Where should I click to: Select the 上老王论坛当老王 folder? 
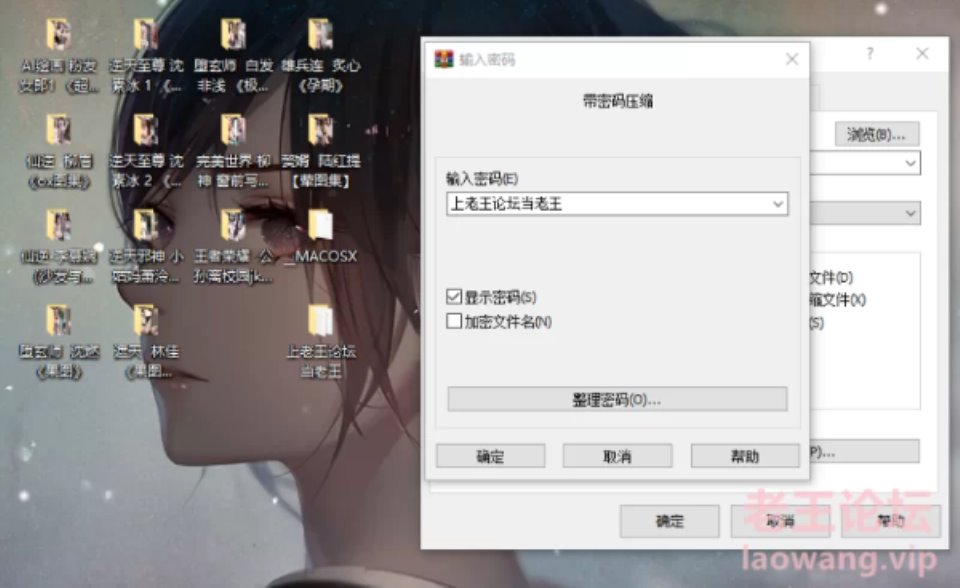[320, 342]
